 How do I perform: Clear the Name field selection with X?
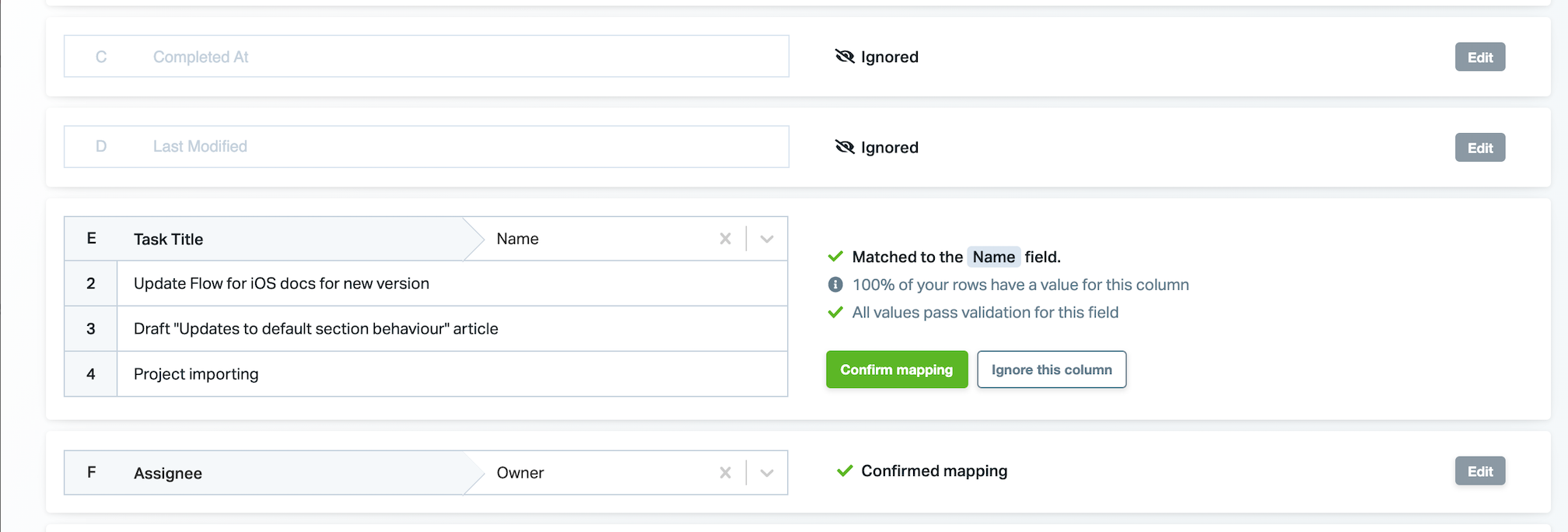[x=725, y=239]
